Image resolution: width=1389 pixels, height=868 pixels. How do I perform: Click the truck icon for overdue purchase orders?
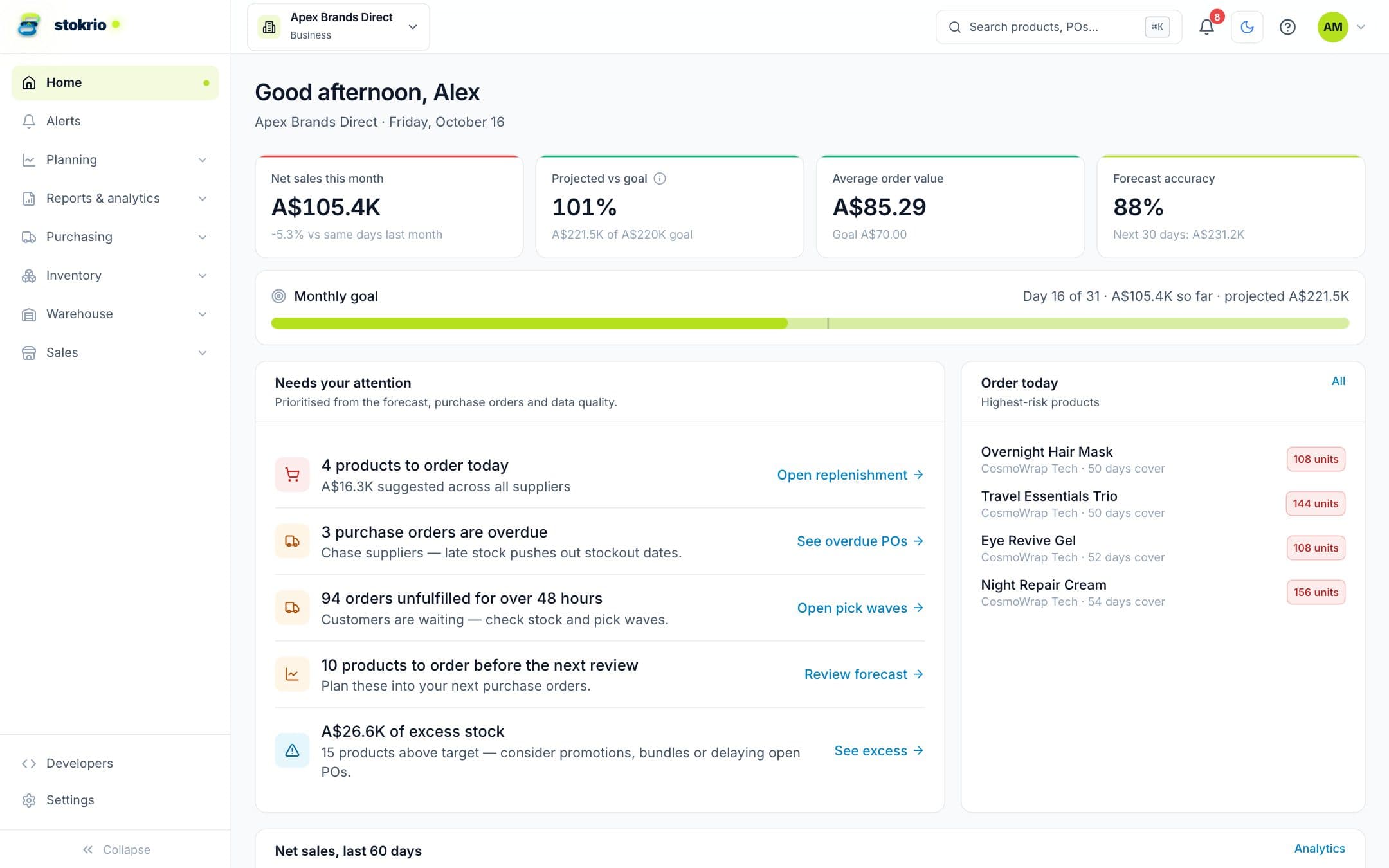point(292,541)
